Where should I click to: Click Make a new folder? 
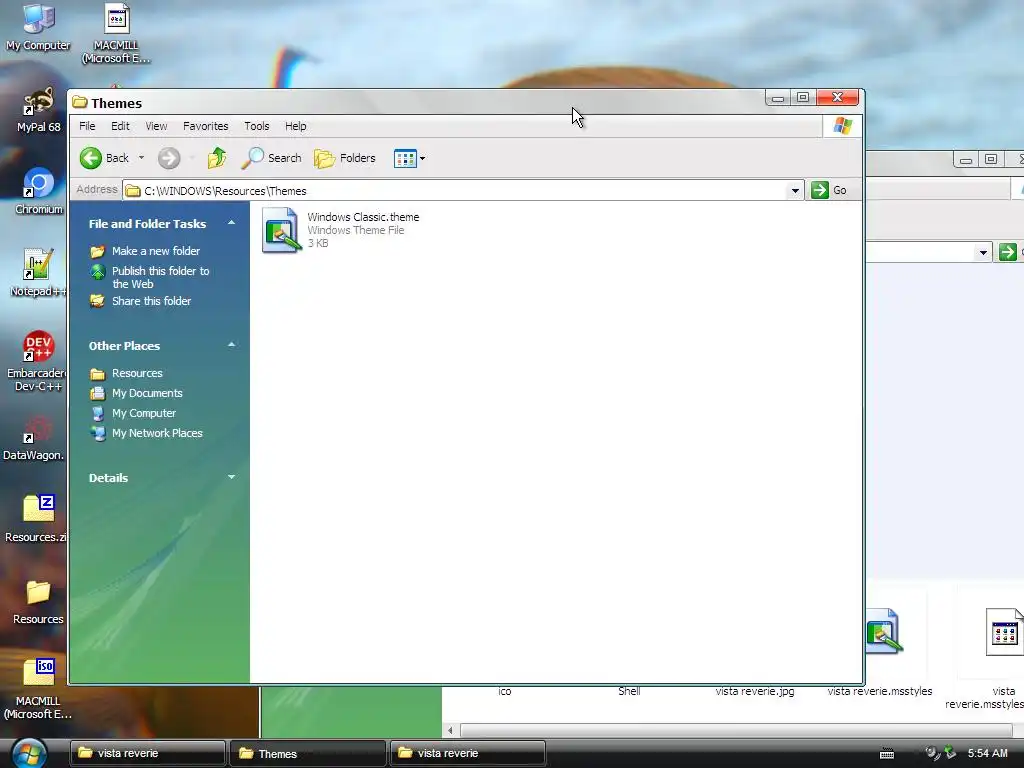tap(155, 251)
